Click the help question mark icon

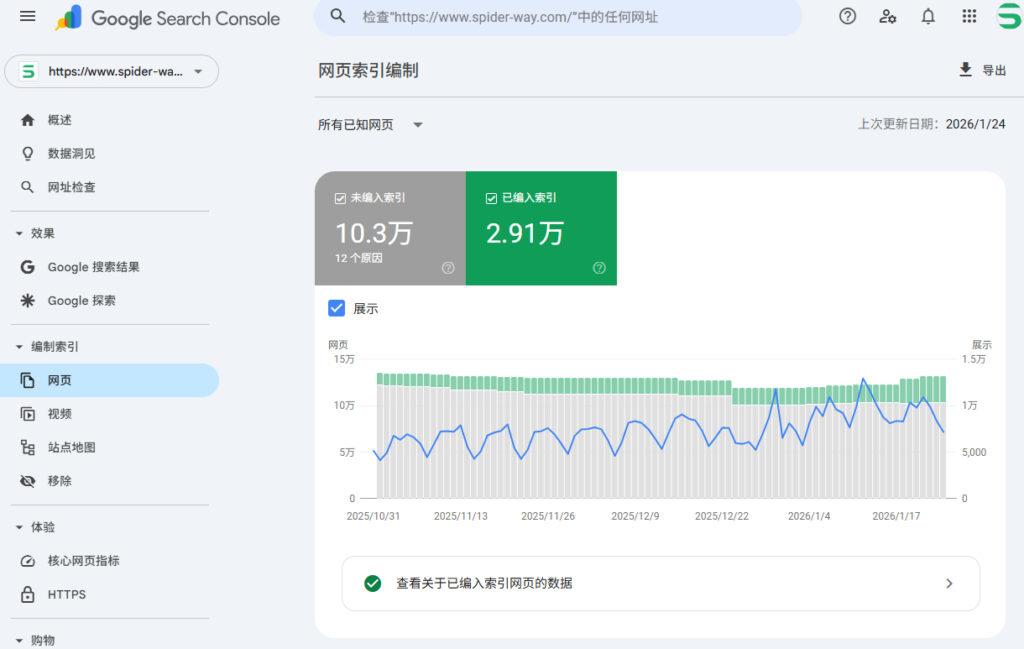(x=848, y=16)
